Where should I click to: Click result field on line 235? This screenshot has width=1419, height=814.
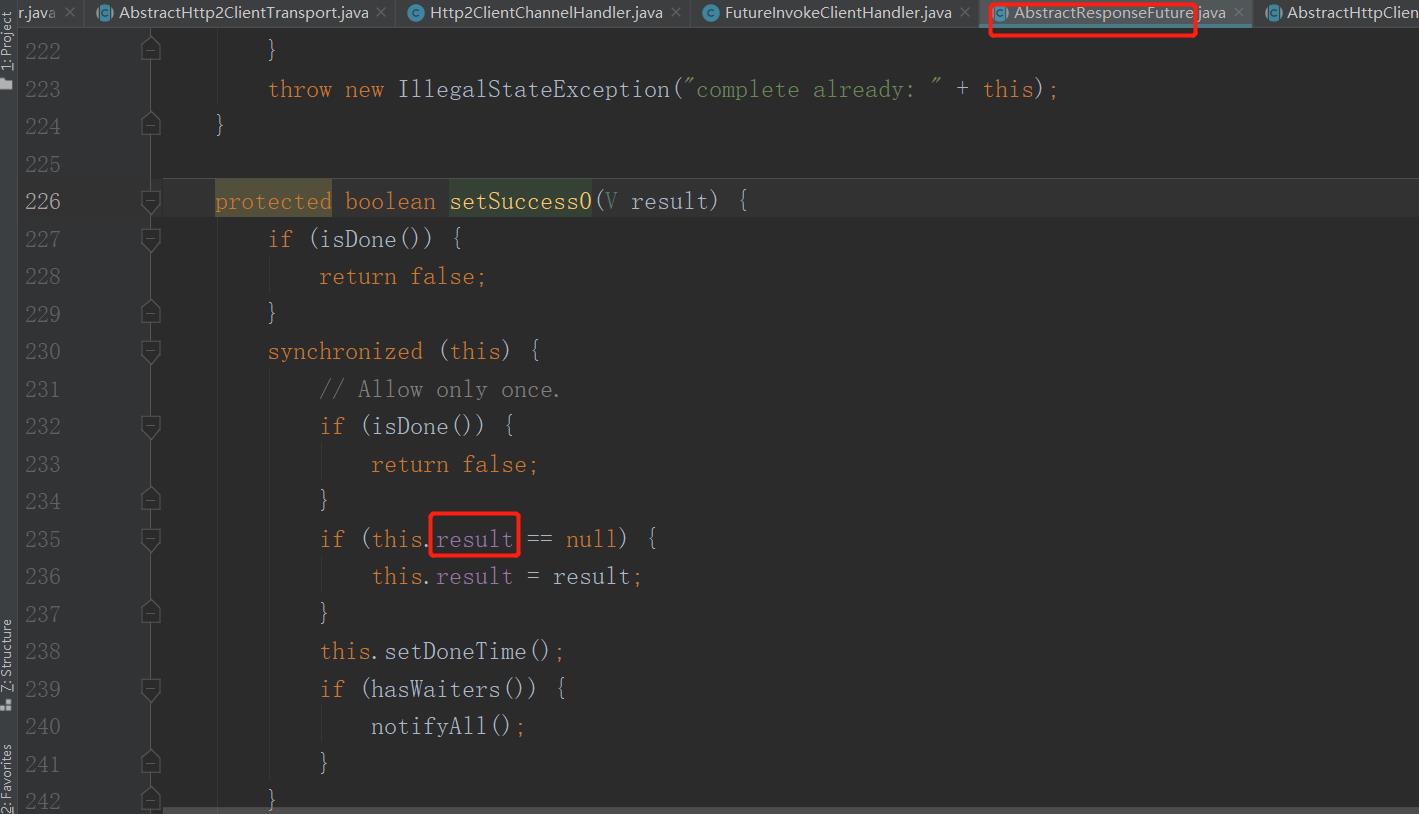tap(474, 539)
